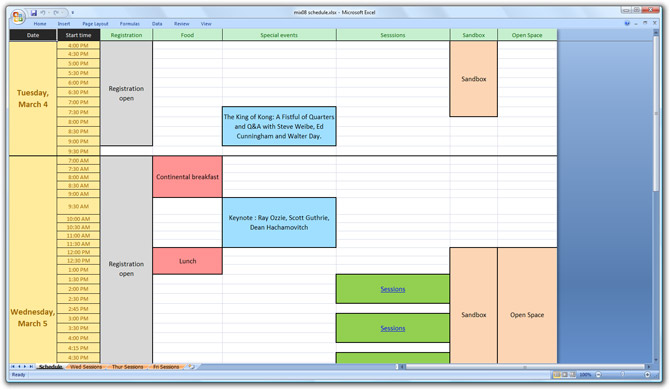Select the 2:45 PM time cell
The image size is (670, 390).
point(78,309)
